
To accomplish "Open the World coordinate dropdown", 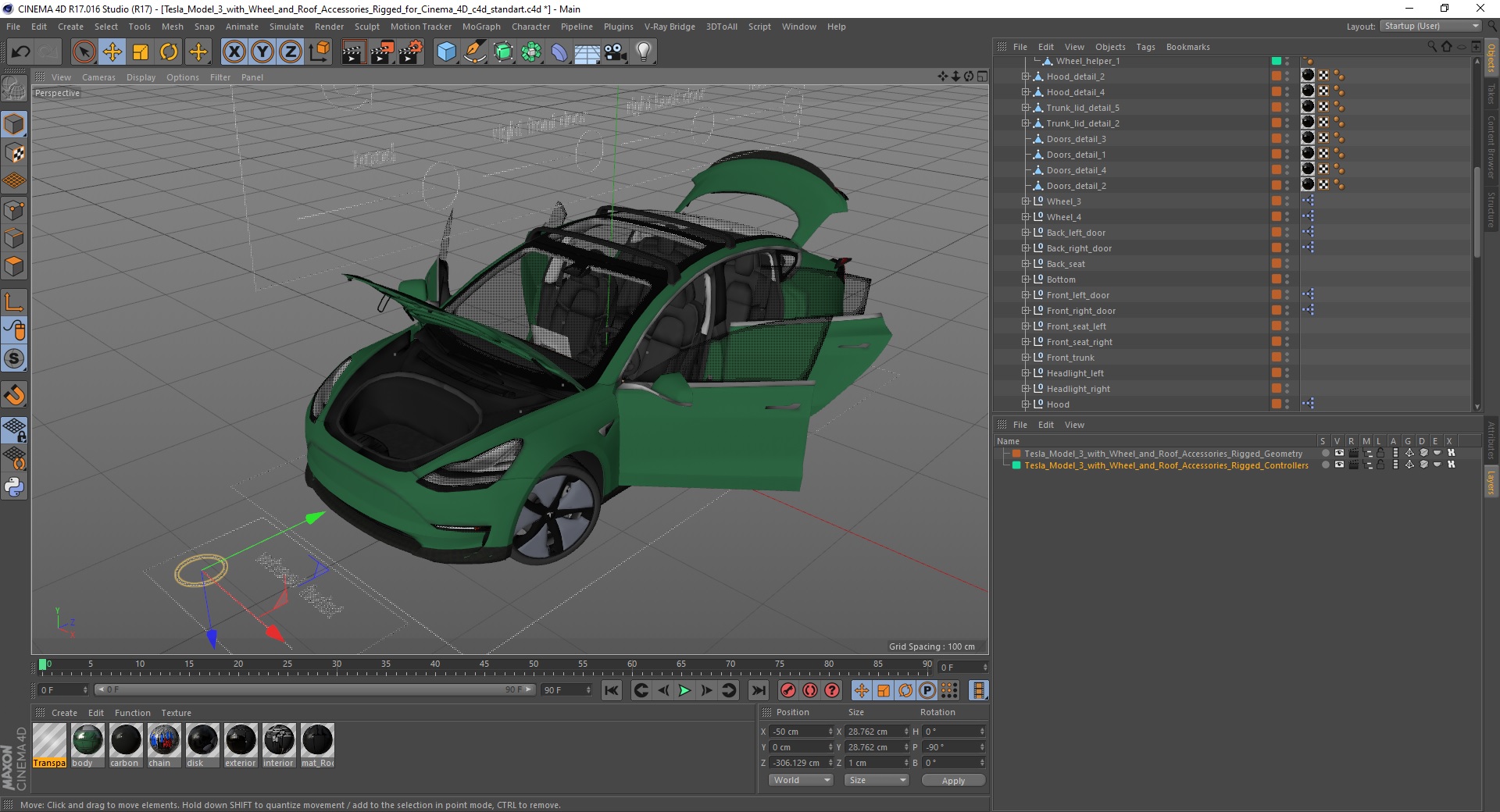I will tap(801, 780).
